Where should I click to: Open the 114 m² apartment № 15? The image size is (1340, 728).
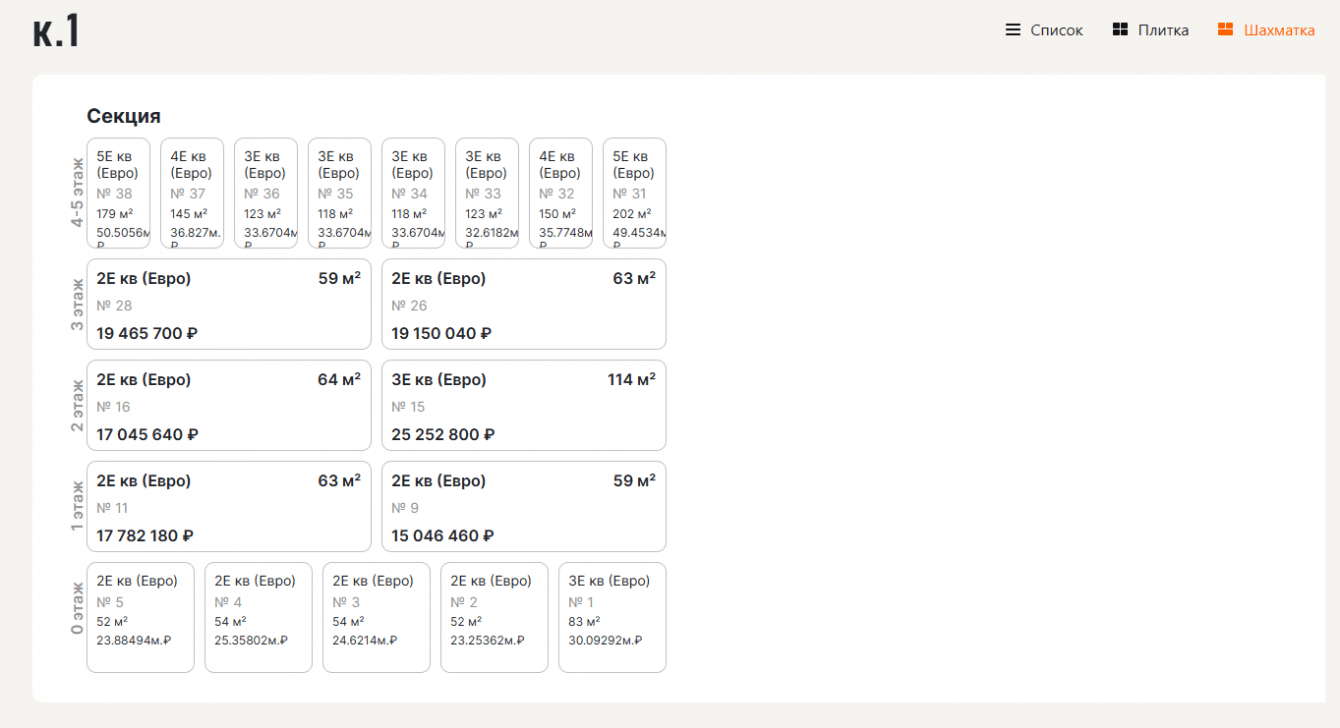pos(523,406)
